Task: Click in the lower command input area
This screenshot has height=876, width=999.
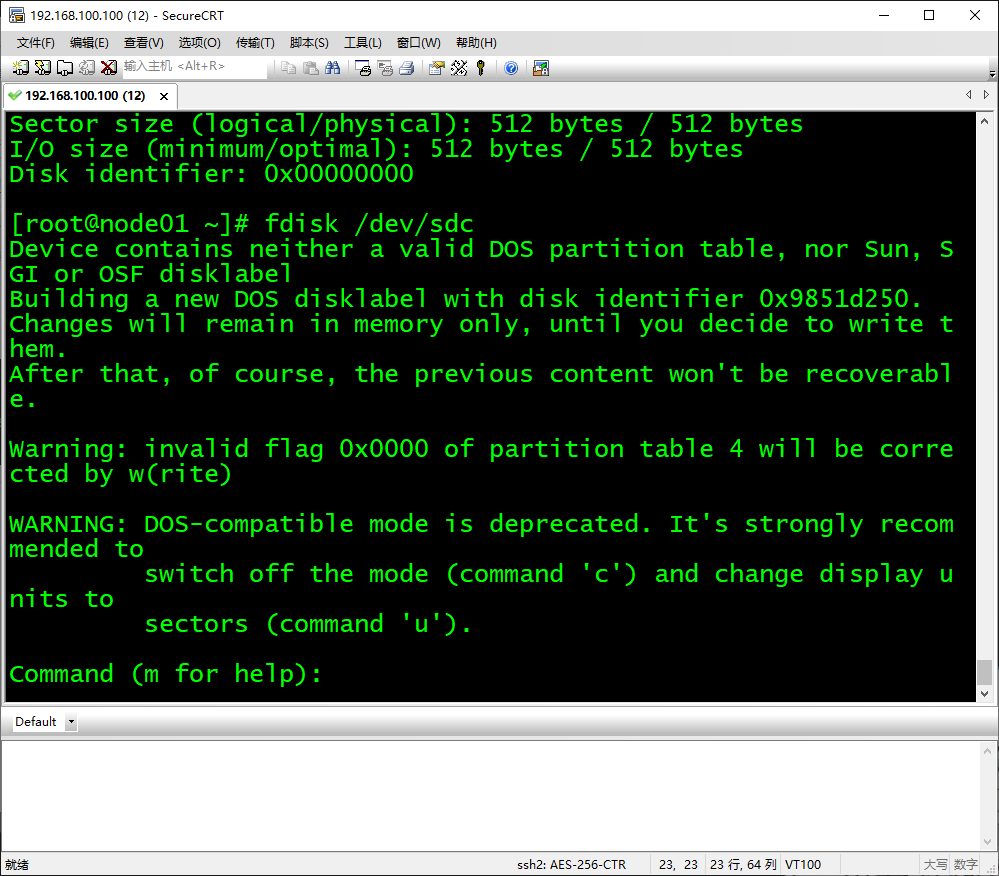Action: point(491,796)
